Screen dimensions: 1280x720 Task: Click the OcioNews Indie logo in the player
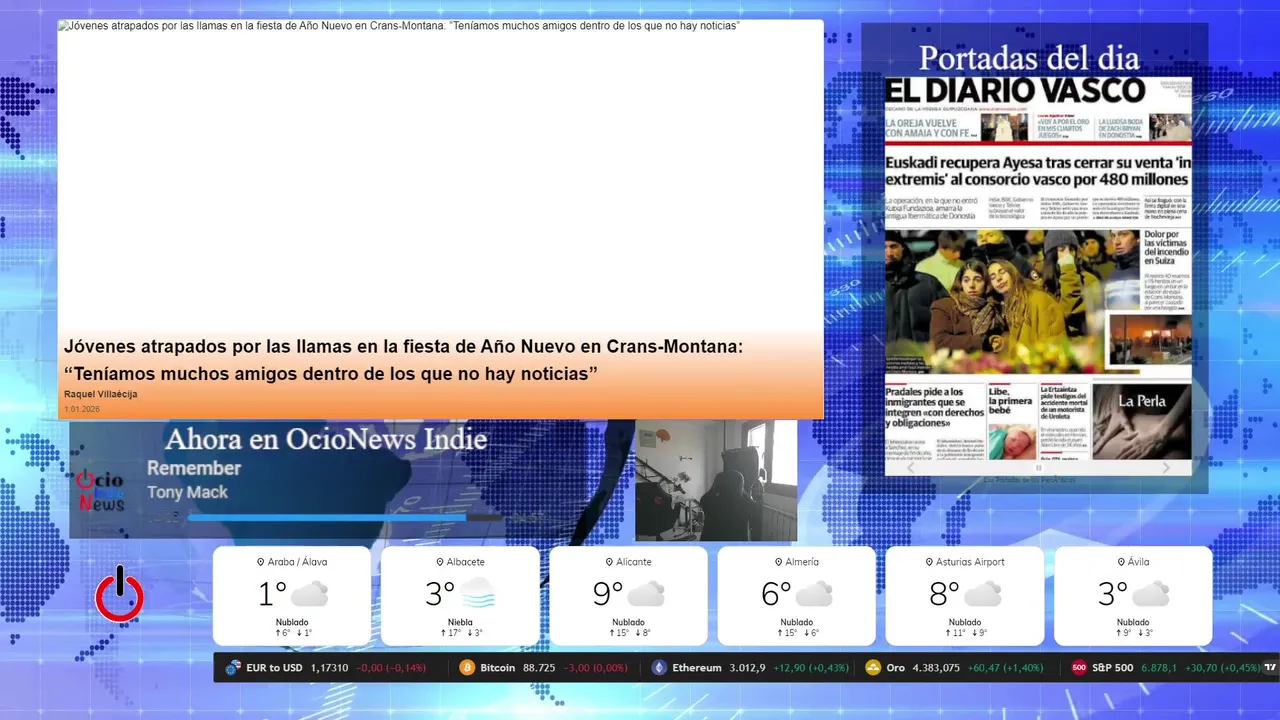pyautogui.click(x=101, y=491)
